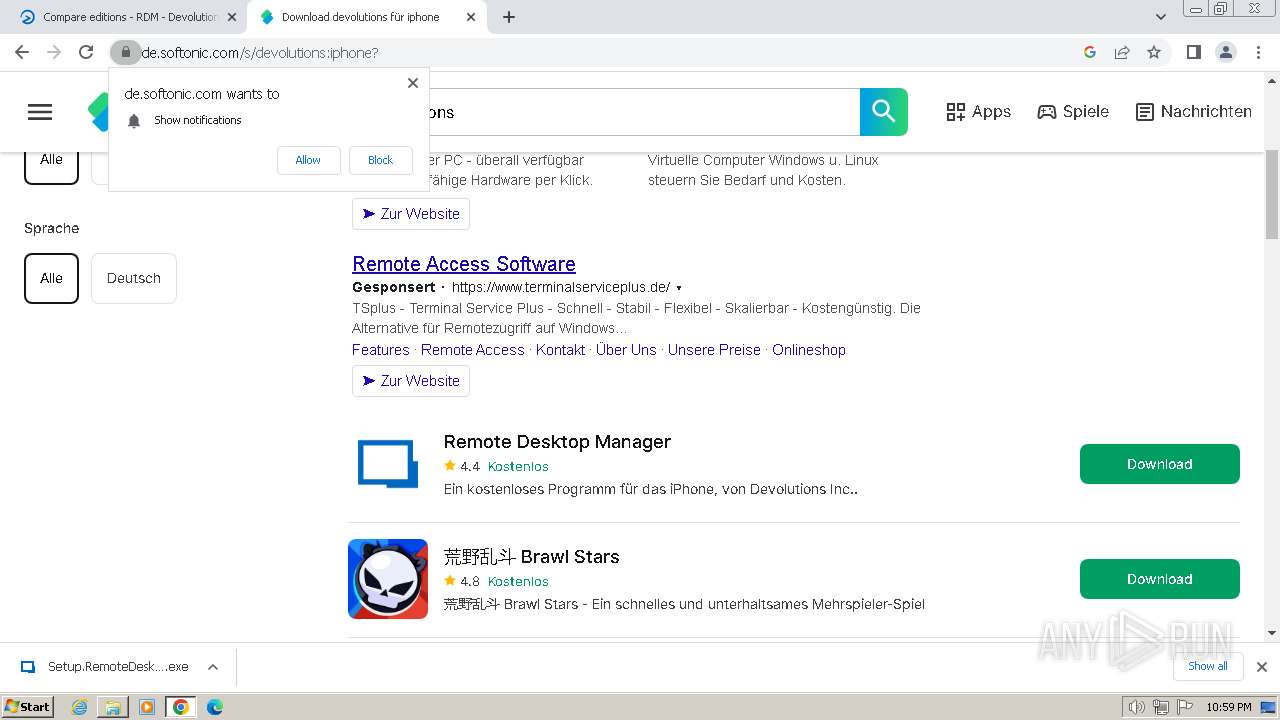The width and height of the screenshot is (1280, 720).
Task: Click Show all downloads button
Action: click(x=1208, y=667)
